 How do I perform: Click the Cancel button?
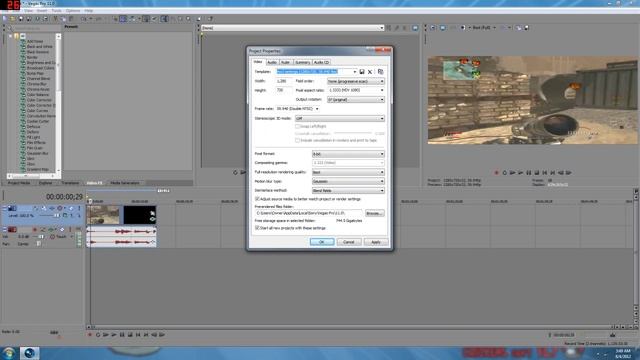349,242
